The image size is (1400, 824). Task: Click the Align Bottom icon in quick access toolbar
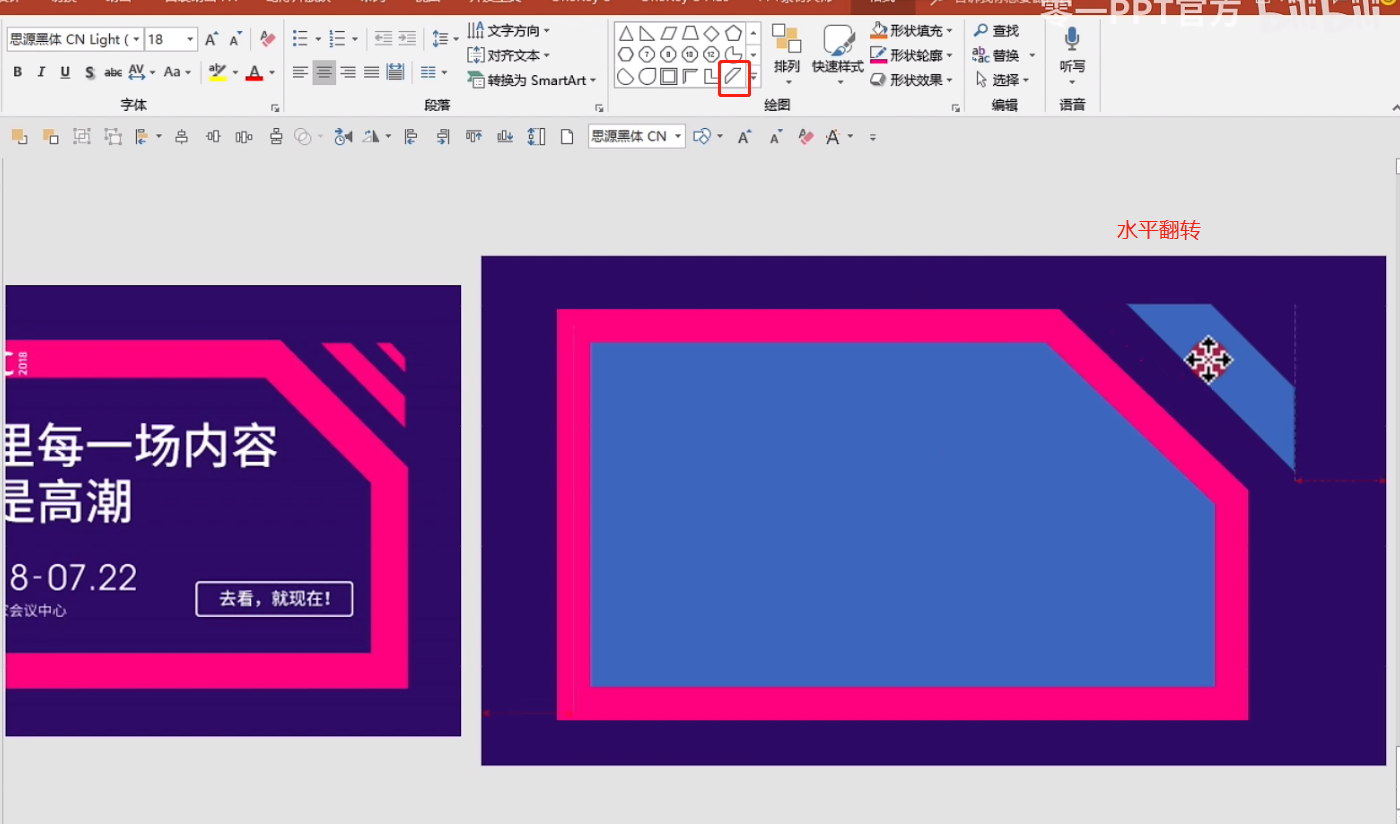tap(505, 136)
